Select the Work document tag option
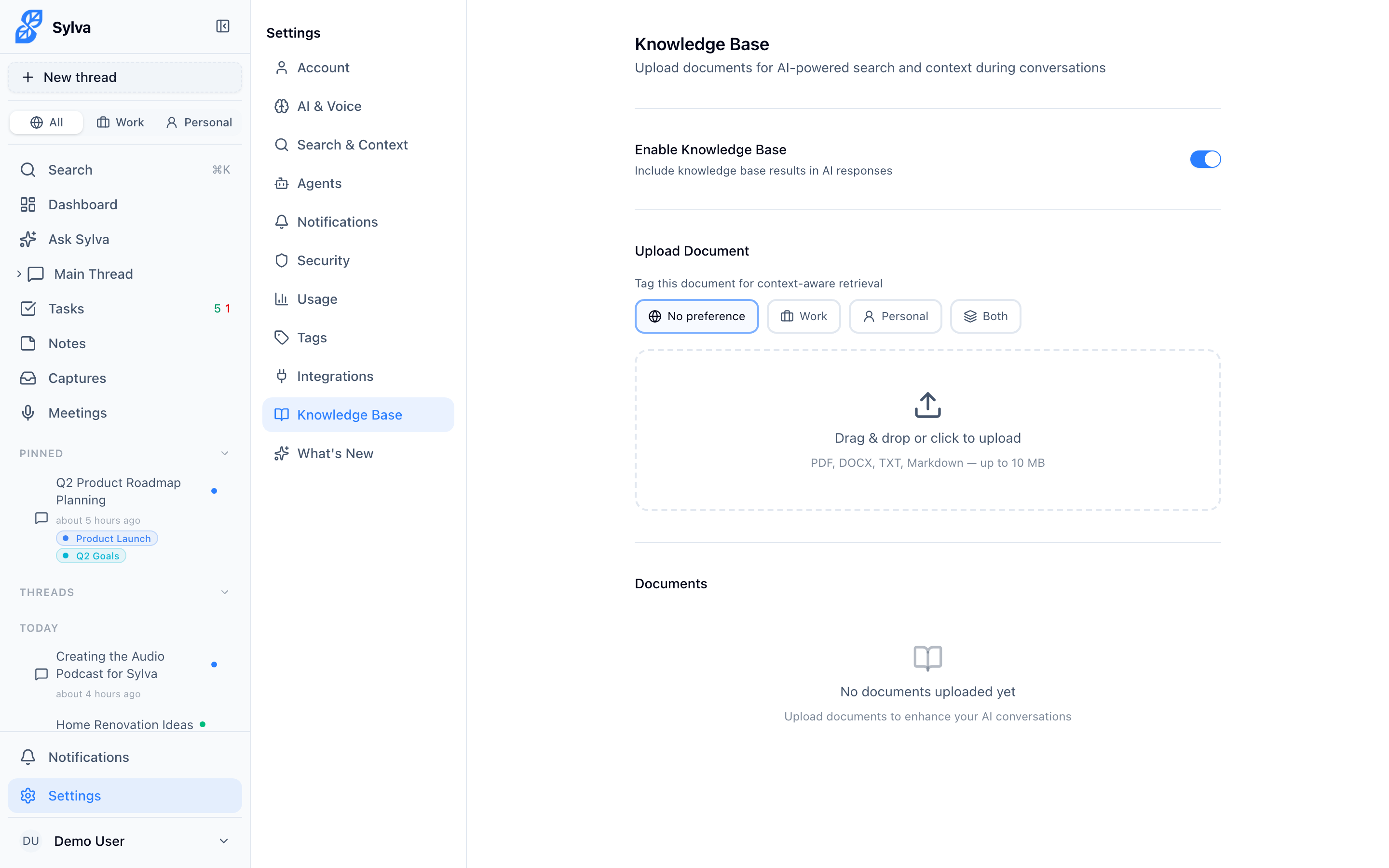This screenshot has width=1389, height=868. pyautogui.click(x=803, y=316)
